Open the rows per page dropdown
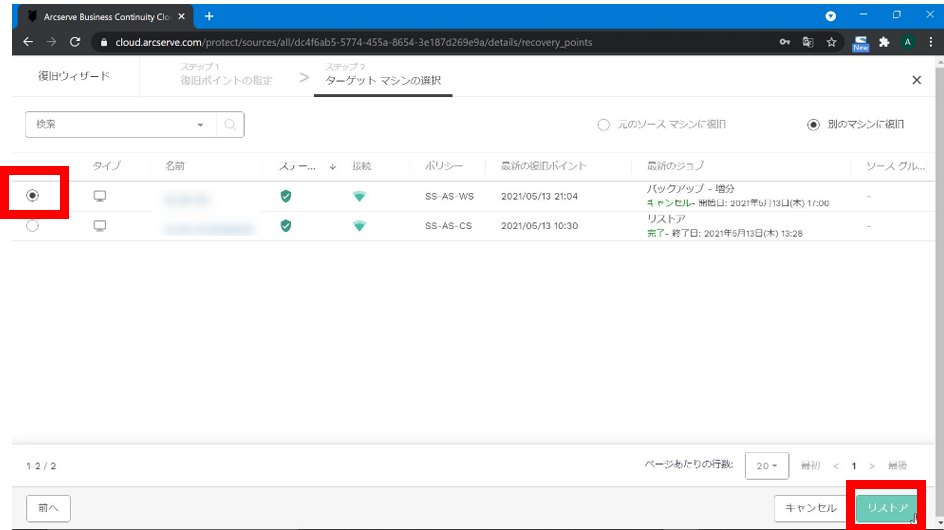 point(767,466)
